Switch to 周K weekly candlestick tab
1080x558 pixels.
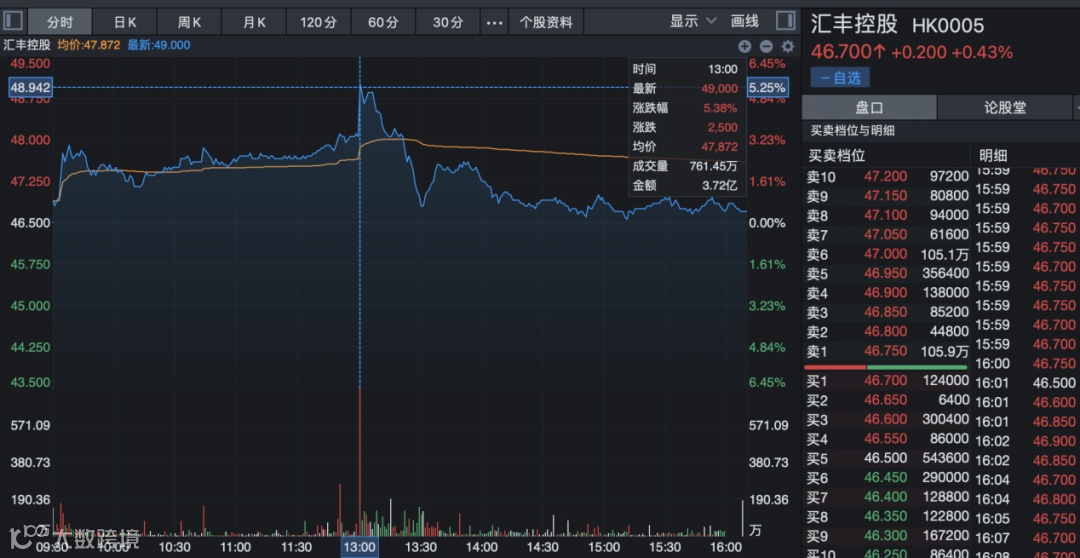click(x=189, y=22)
